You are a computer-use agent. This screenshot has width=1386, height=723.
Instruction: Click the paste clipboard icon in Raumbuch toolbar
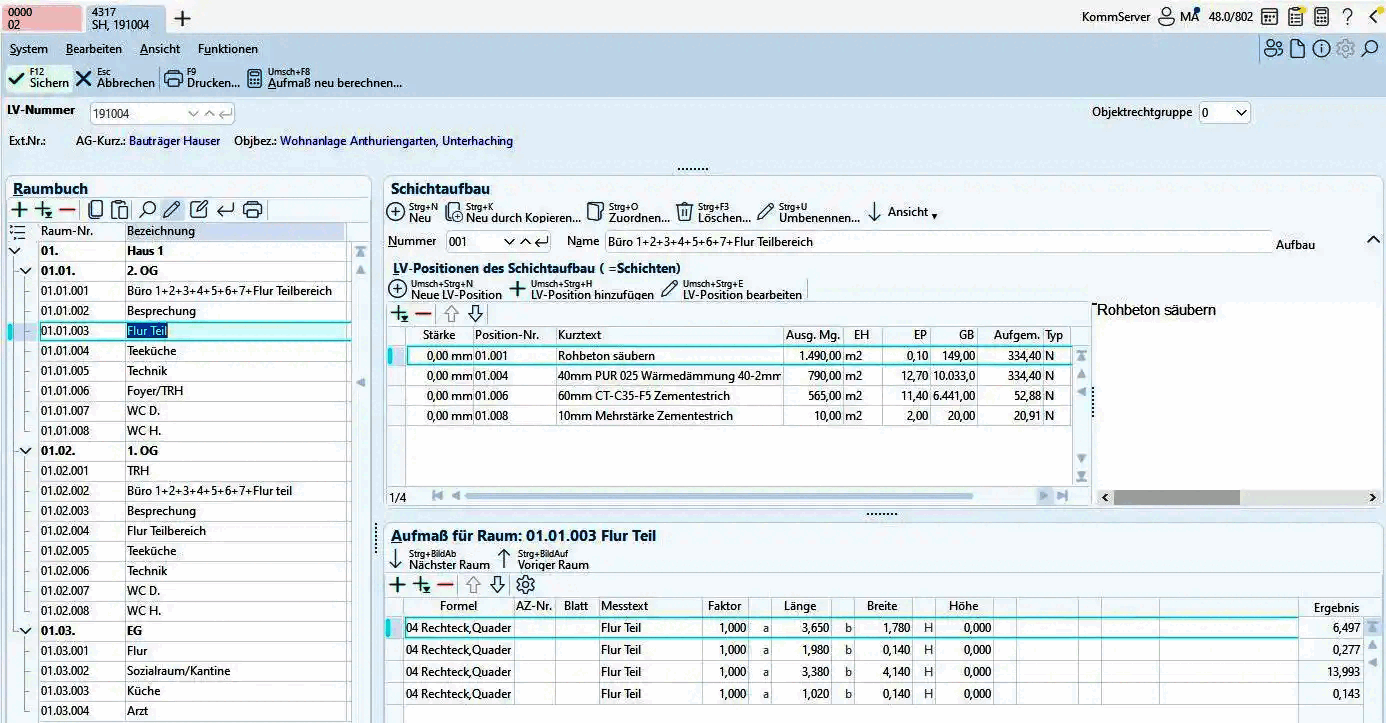point(119,210)
